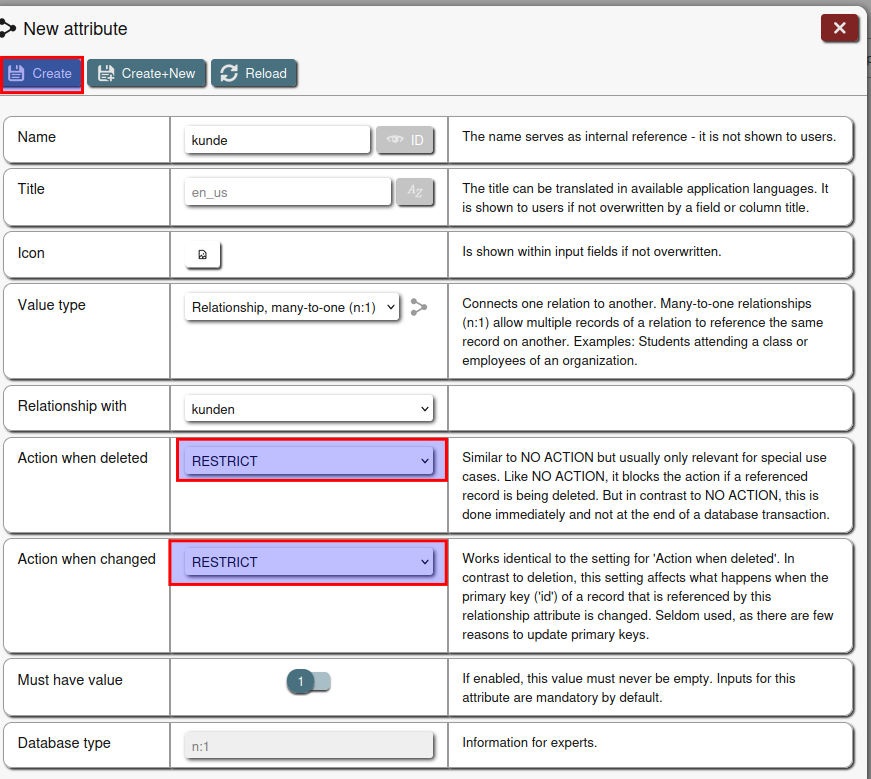Toggle the ID visibility button next to Name

tap(405, 140)
